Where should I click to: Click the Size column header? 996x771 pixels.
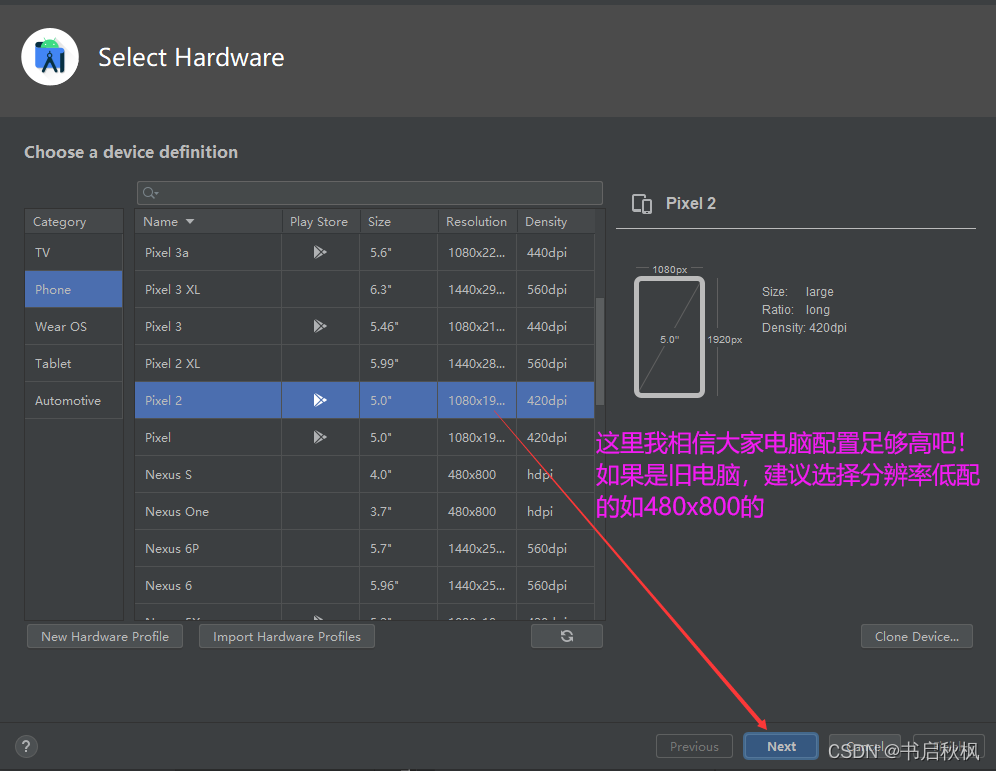pos(399,222)
